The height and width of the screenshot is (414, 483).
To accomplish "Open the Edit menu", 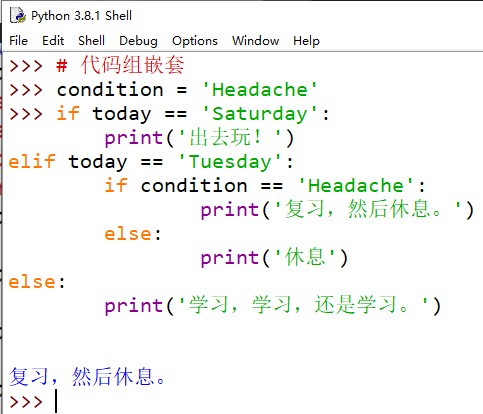I will 53,41.
